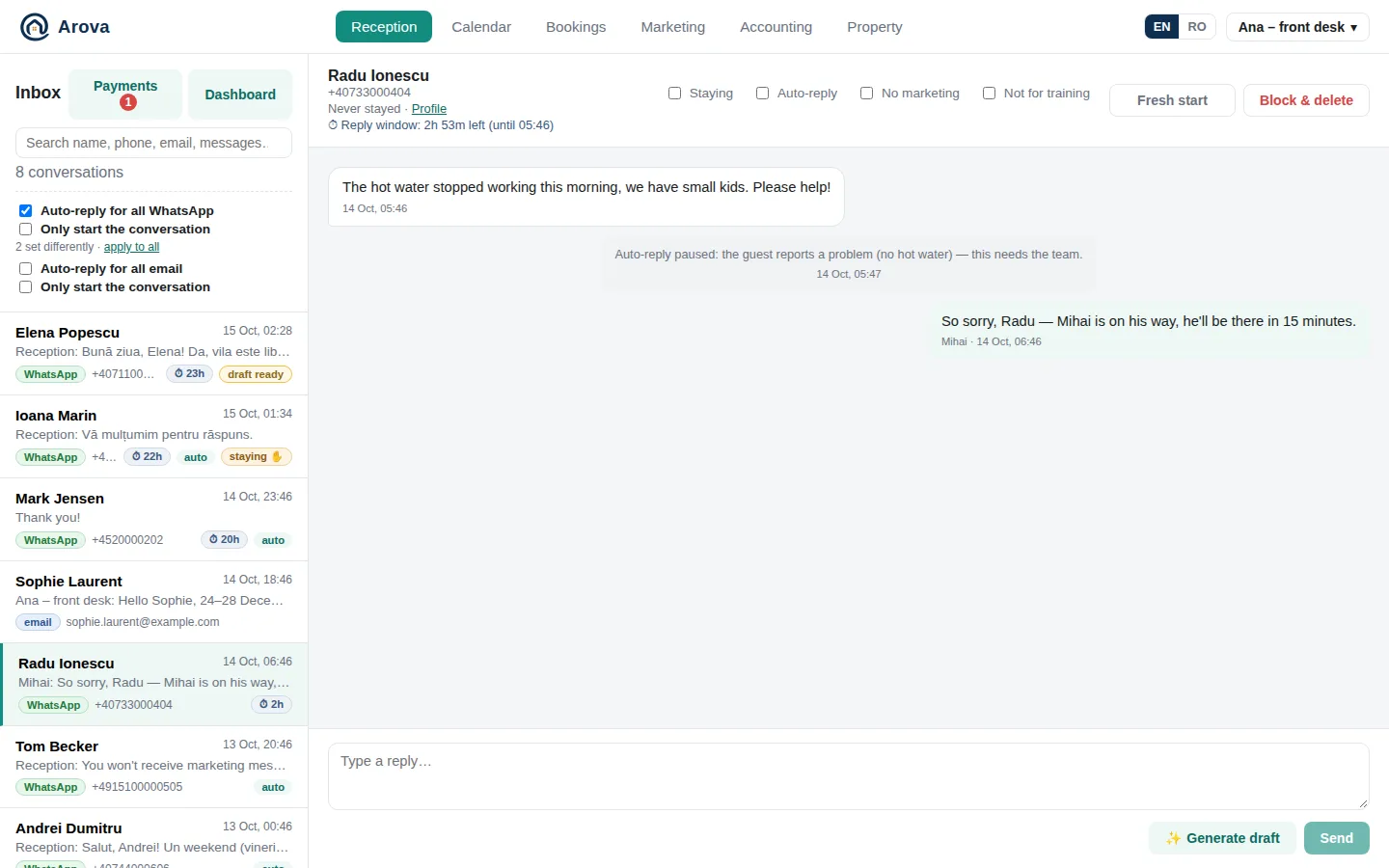Click the 22h timer badge for Ioana Marin
This screenshot has width=1389, height=868.
tap(148, 457)
